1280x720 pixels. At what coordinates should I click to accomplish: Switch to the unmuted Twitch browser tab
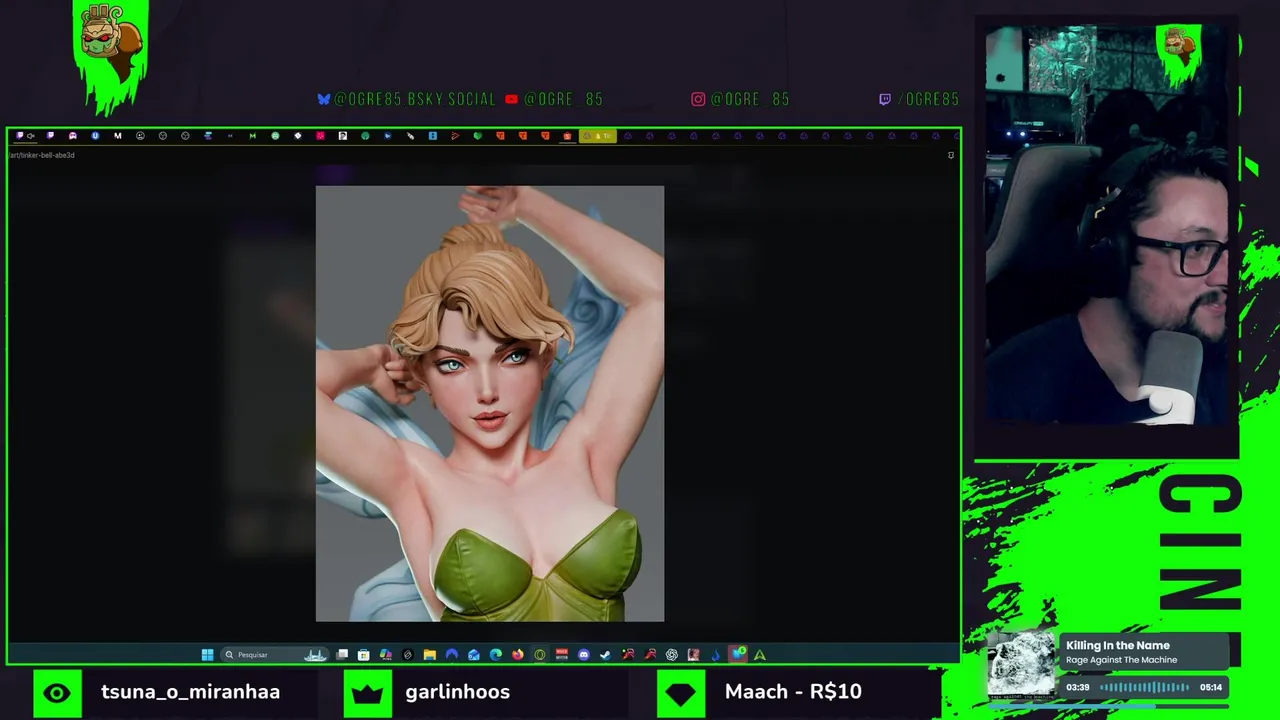tap(50, 136)
